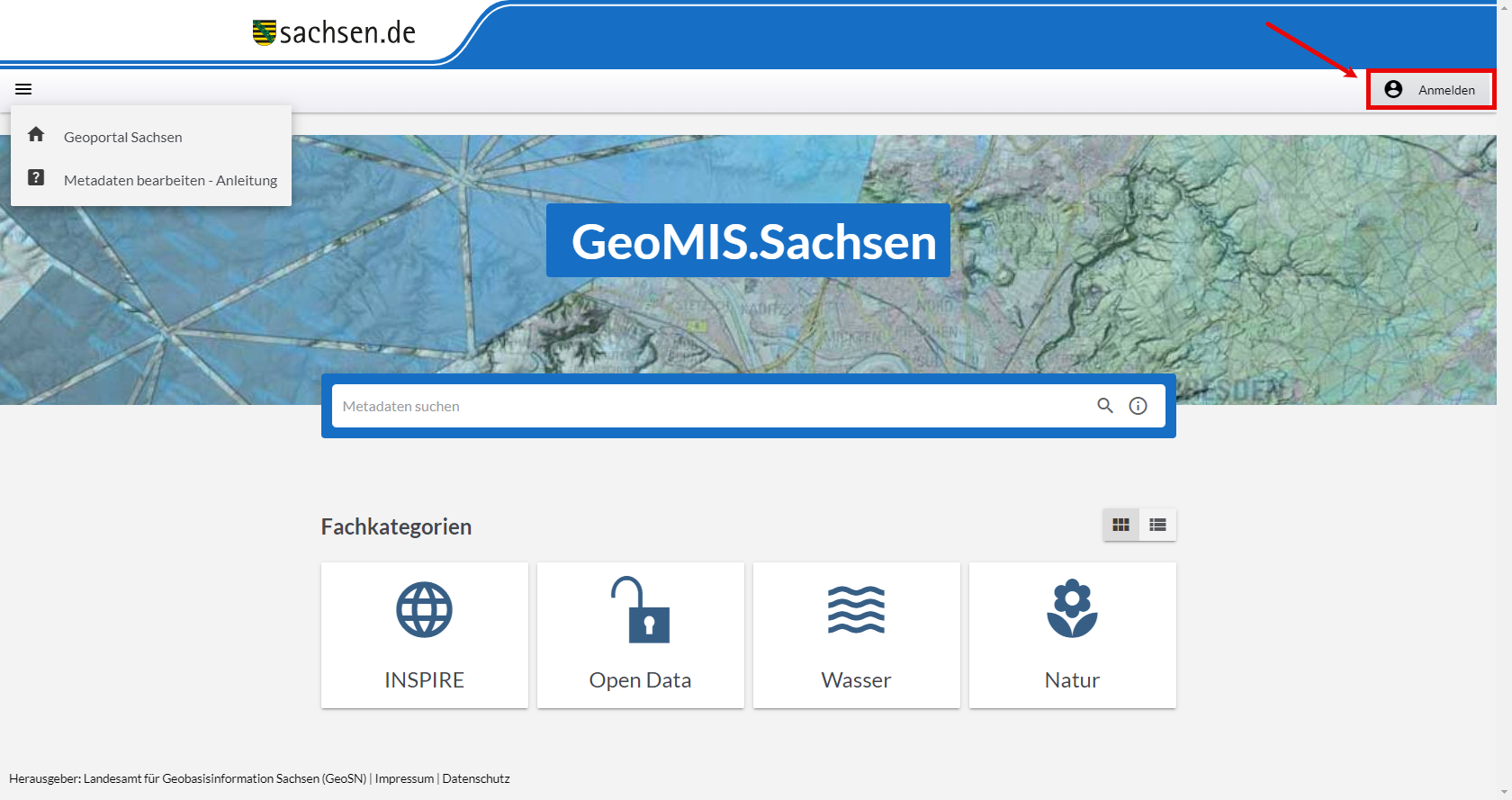Select the Open Data padlock icon
This screenshot has width=1512, height=800.
point(640,610)
